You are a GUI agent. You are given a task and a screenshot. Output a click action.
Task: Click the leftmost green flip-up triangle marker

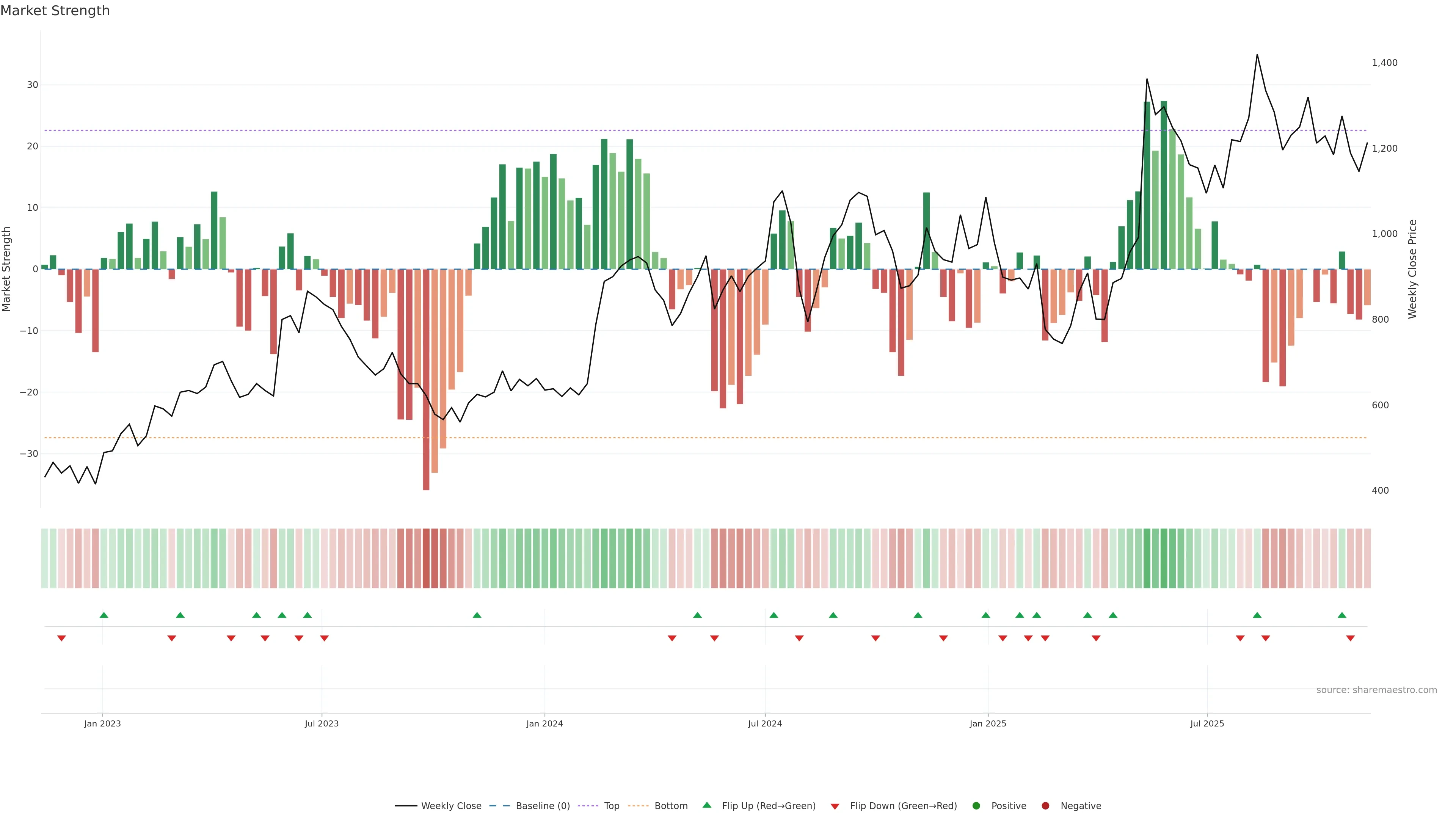tap(104, 615)
